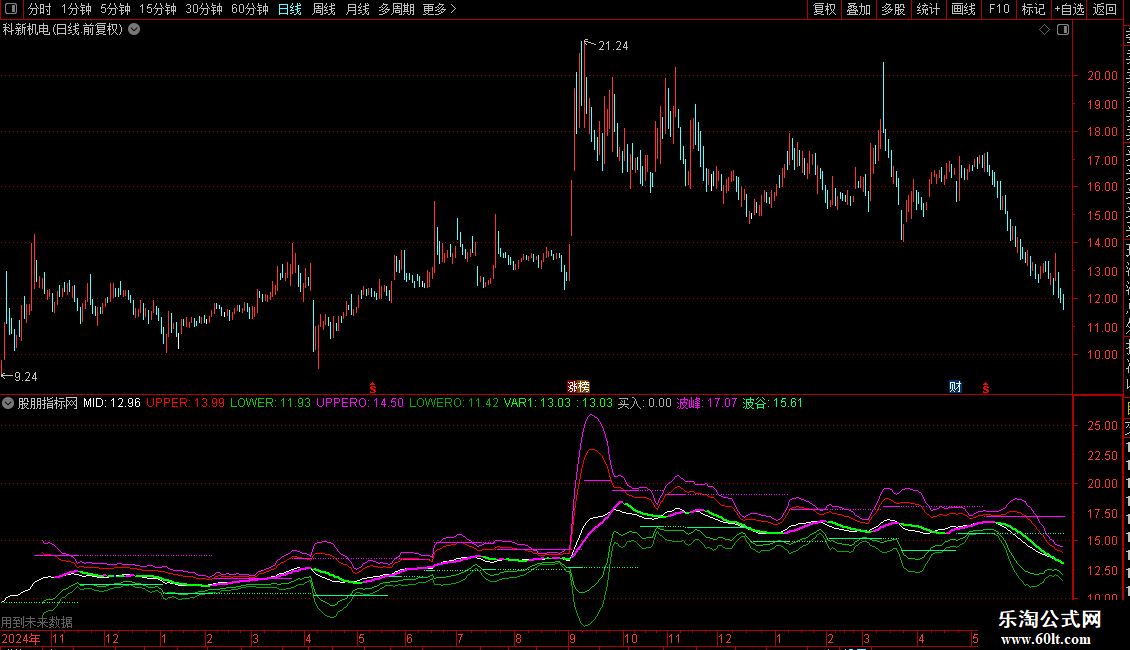
Task: Click the red S marker near April
Action: click(x=373, y=388)
